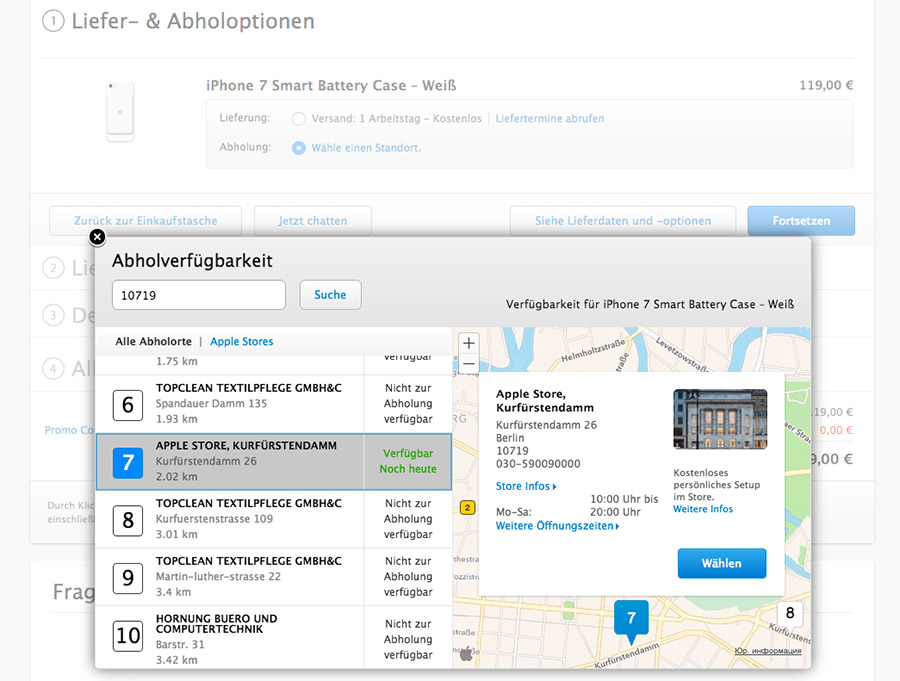Select location number 6 icon

[x=128, y=405]
